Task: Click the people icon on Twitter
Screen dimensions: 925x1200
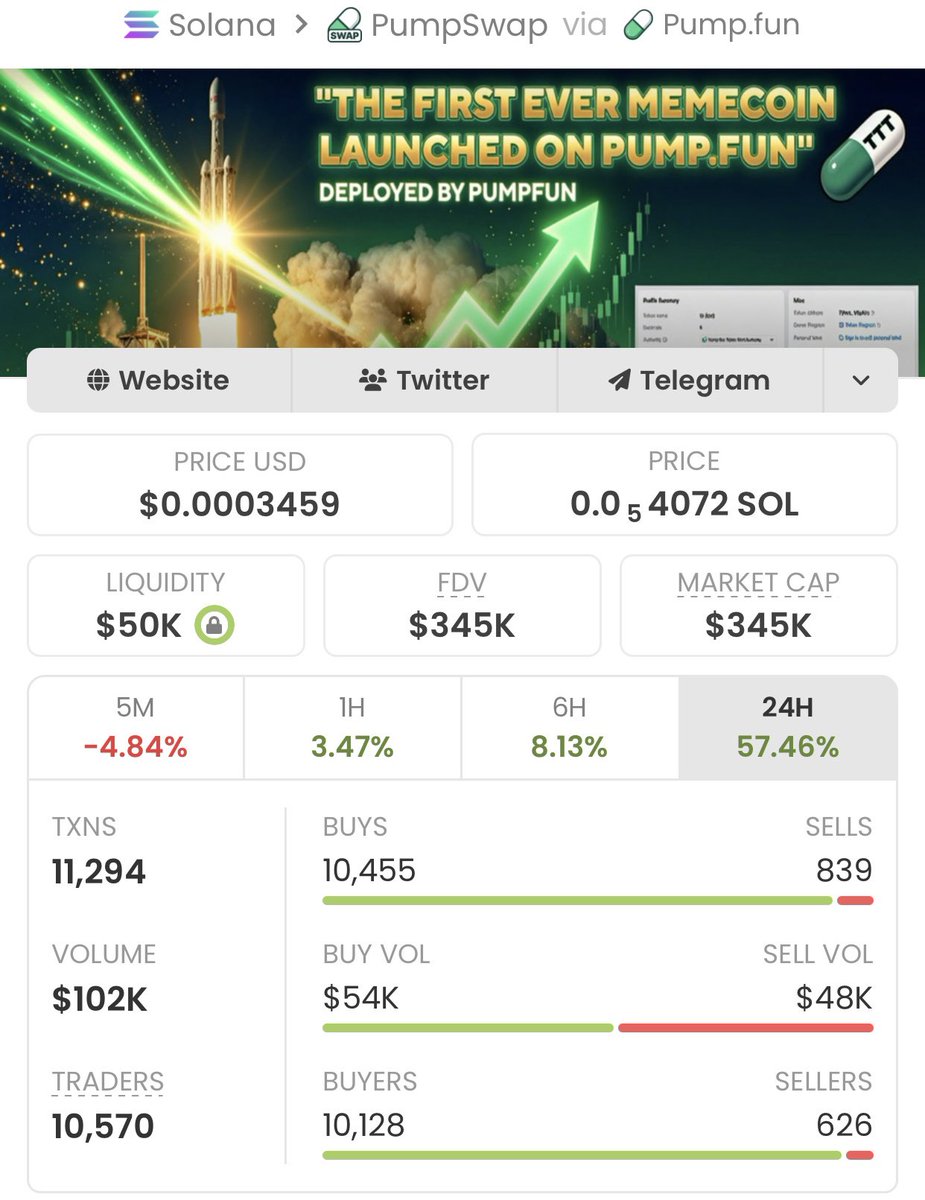Action: click(373, 380)
